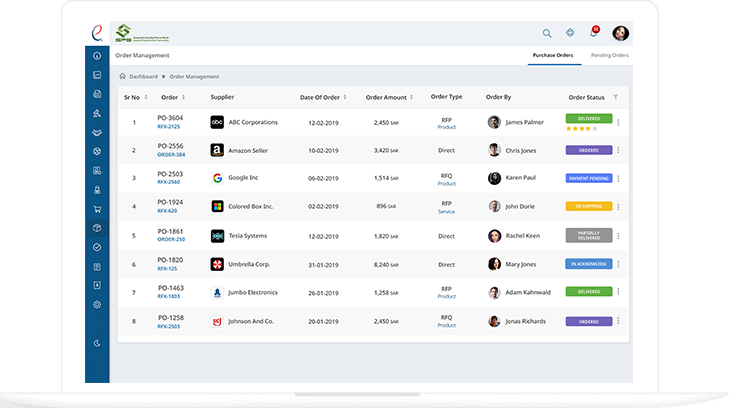Viewport: 729px width, 408px height.
Task: Open the user profile avatar menu
Action: (x=620, y=33)
